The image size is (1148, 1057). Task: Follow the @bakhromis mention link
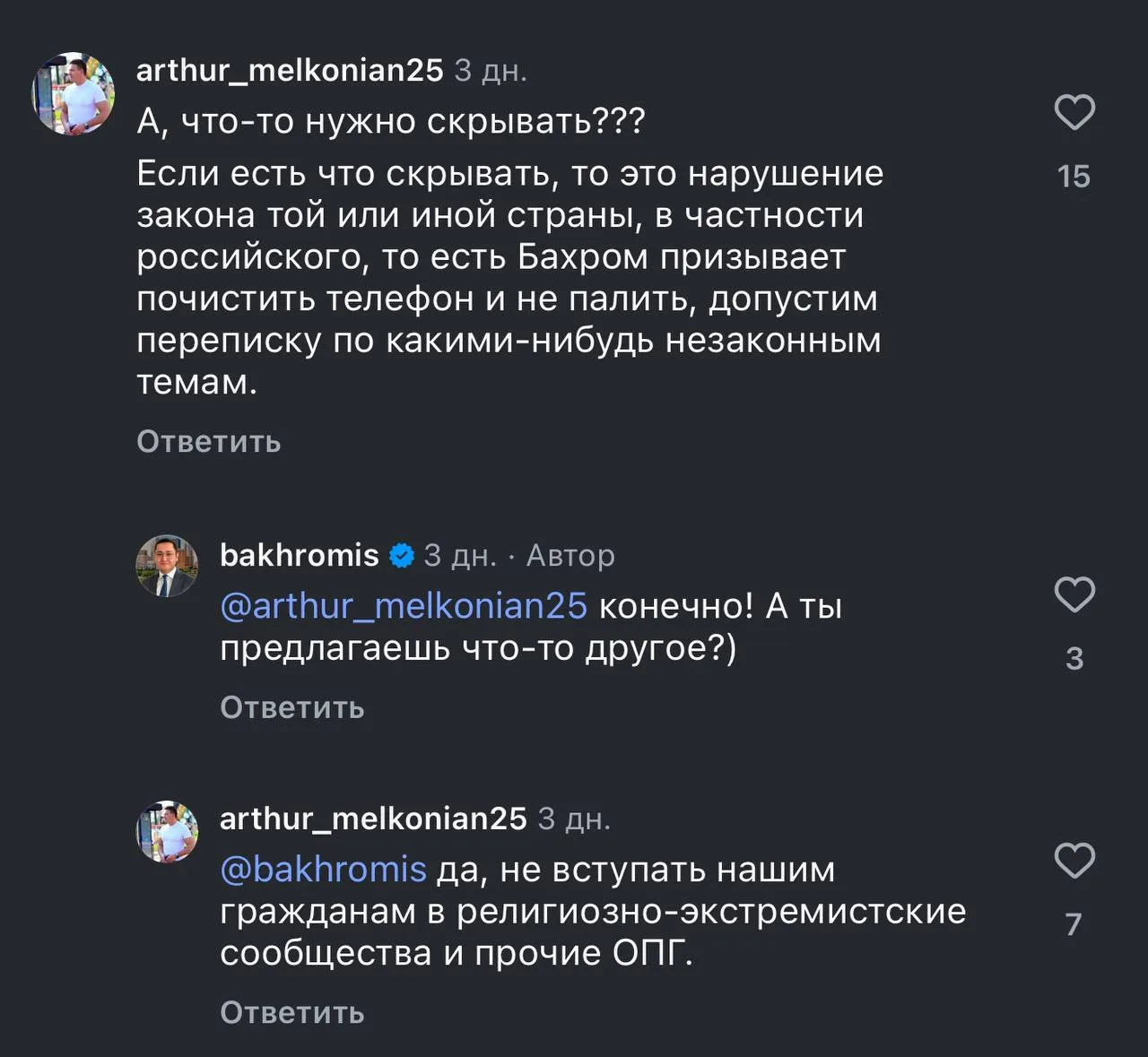point(323,870)
